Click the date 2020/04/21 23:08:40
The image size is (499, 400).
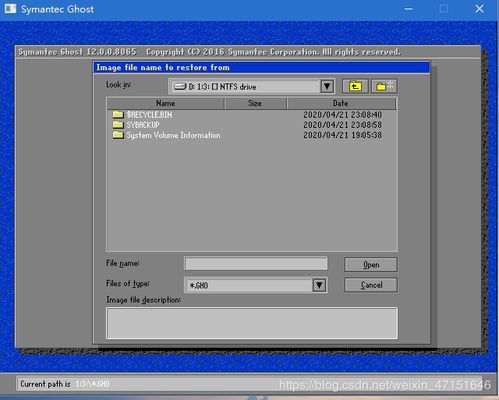pos(342,115)
